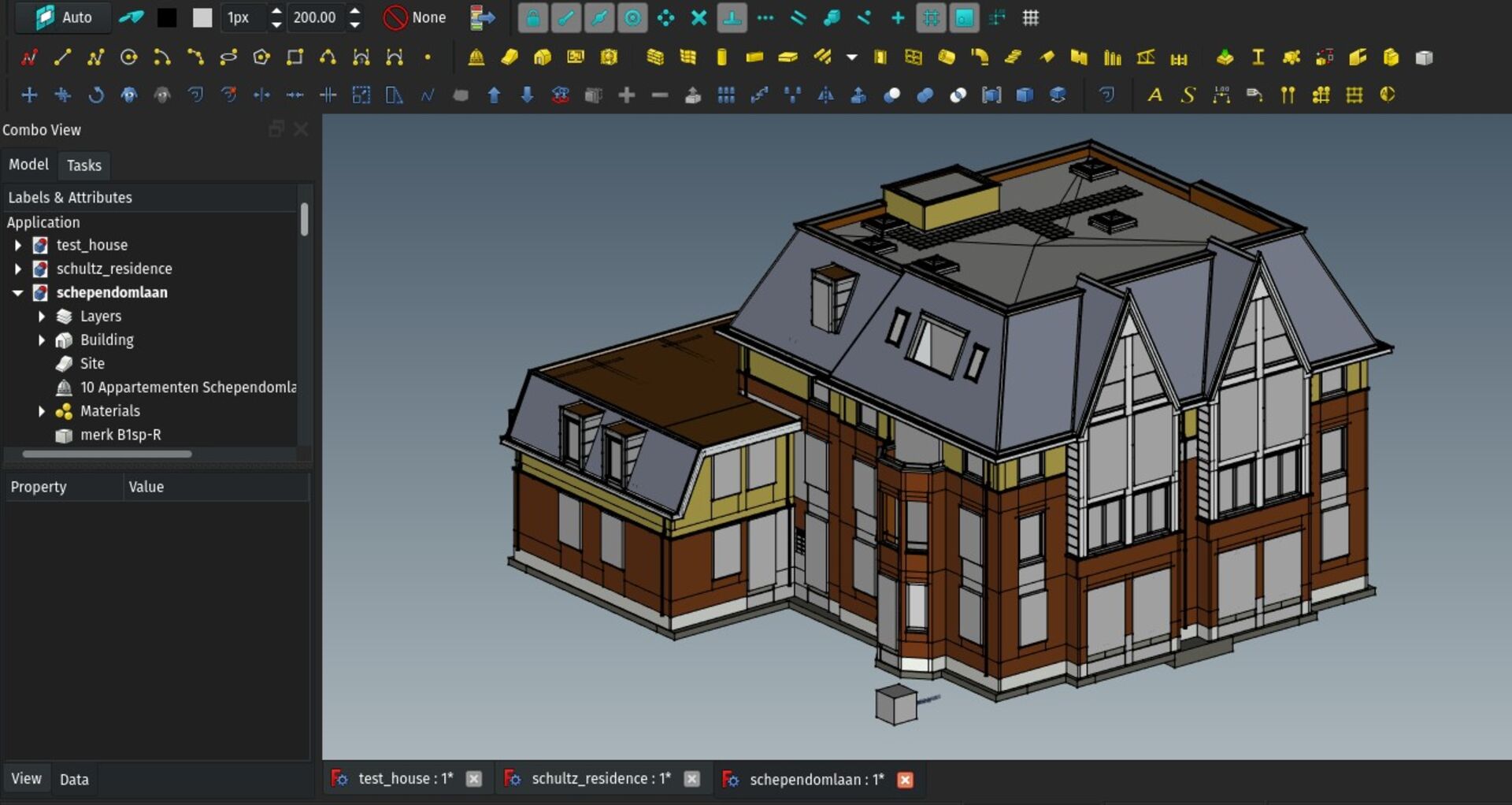Select the Draft Line tool
Viewport: 1512px width, 805px height.
pyautogui.click(x=62, y=57)
